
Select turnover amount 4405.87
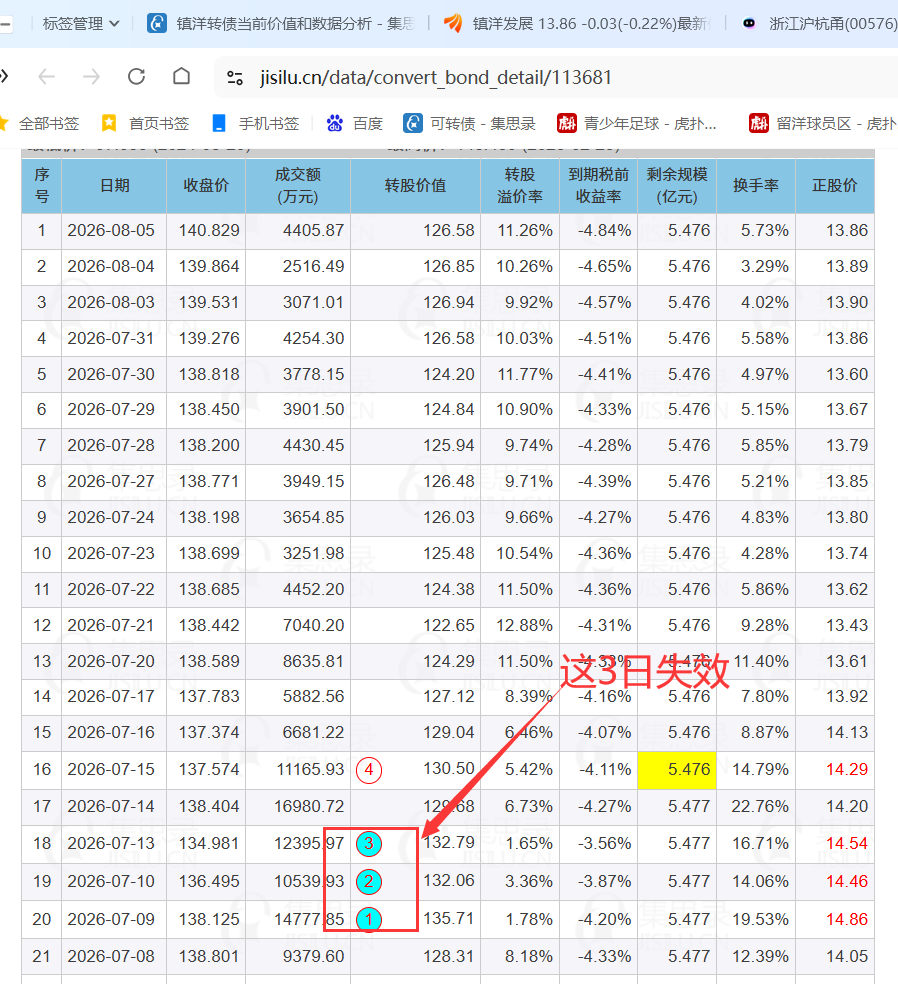(x=313, y=230)
